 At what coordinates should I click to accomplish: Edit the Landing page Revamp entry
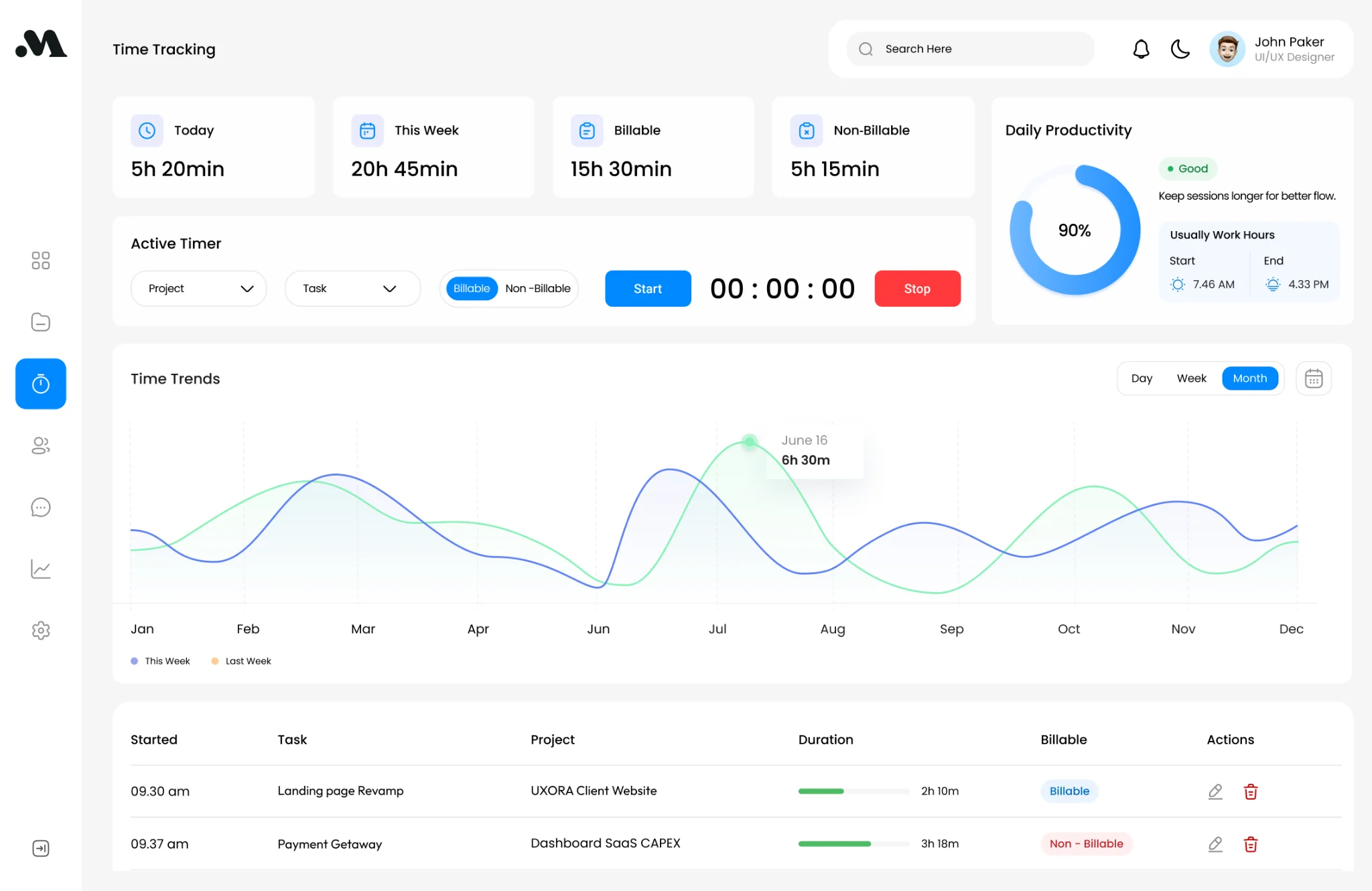pyautogui.click(x=1215, y=791)
